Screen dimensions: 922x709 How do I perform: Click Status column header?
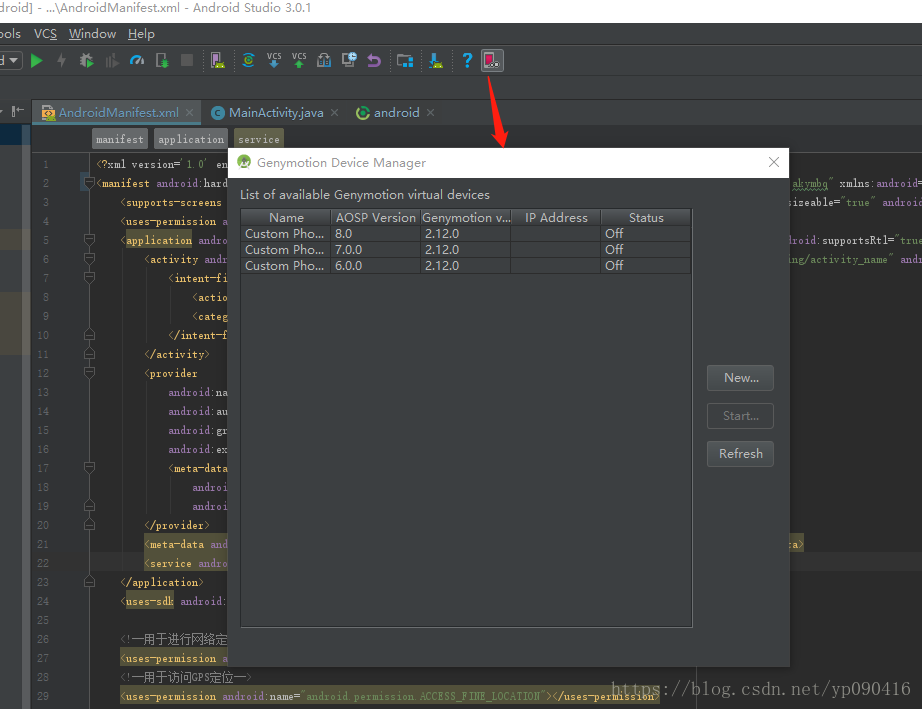[646, 218]
